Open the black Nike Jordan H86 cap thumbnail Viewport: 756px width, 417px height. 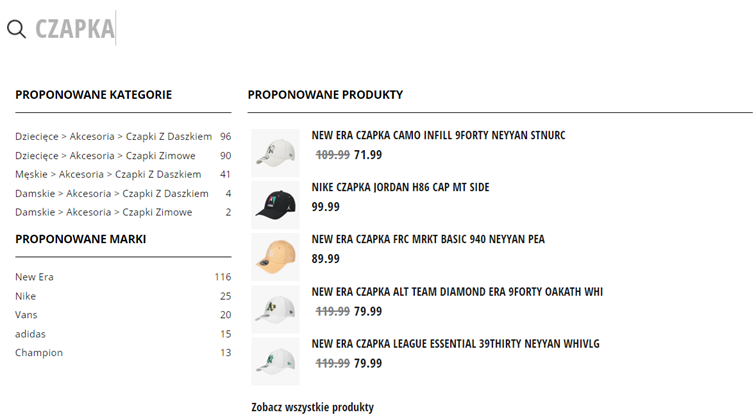point(275,205)
